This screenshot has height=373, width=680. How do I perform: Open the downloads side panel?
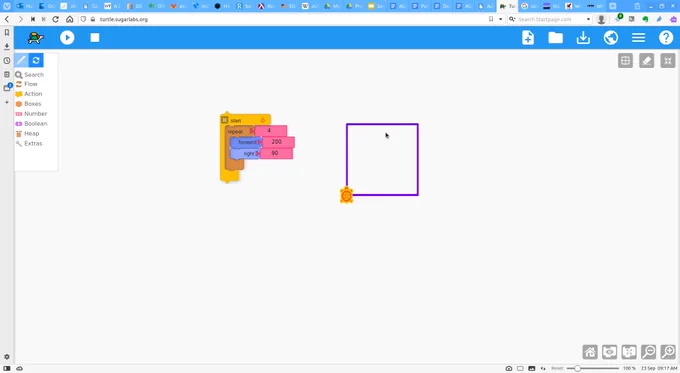tap(7, 46)
